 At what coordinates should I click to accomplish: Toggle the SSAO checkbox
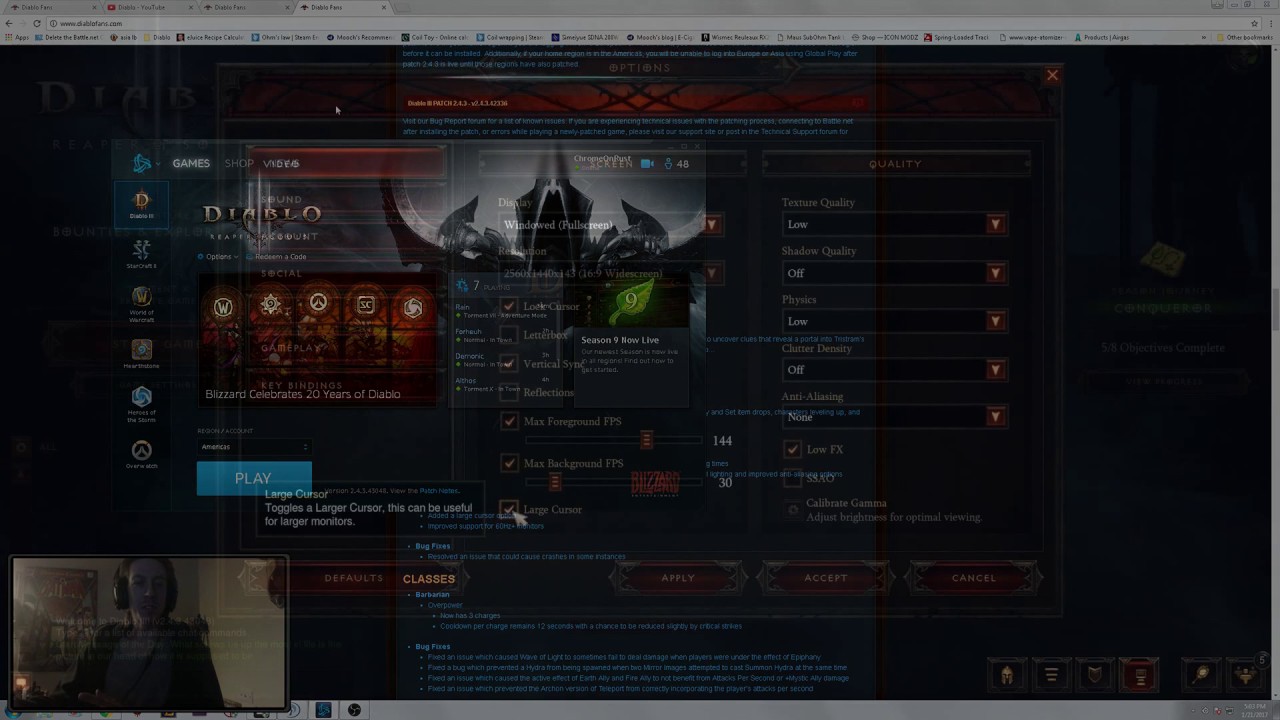coord(792,479)
